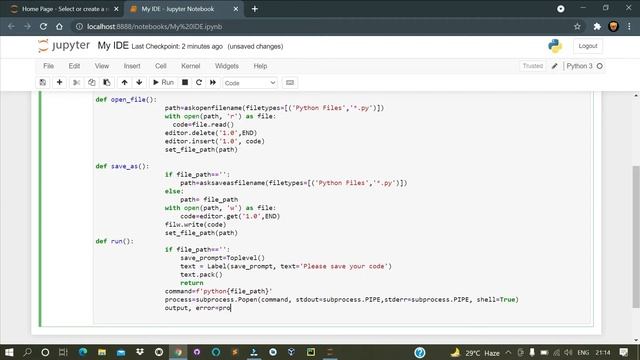Open the cell type Code dropdown
Viewport: 640px width, 360px height.
point(250,83)
